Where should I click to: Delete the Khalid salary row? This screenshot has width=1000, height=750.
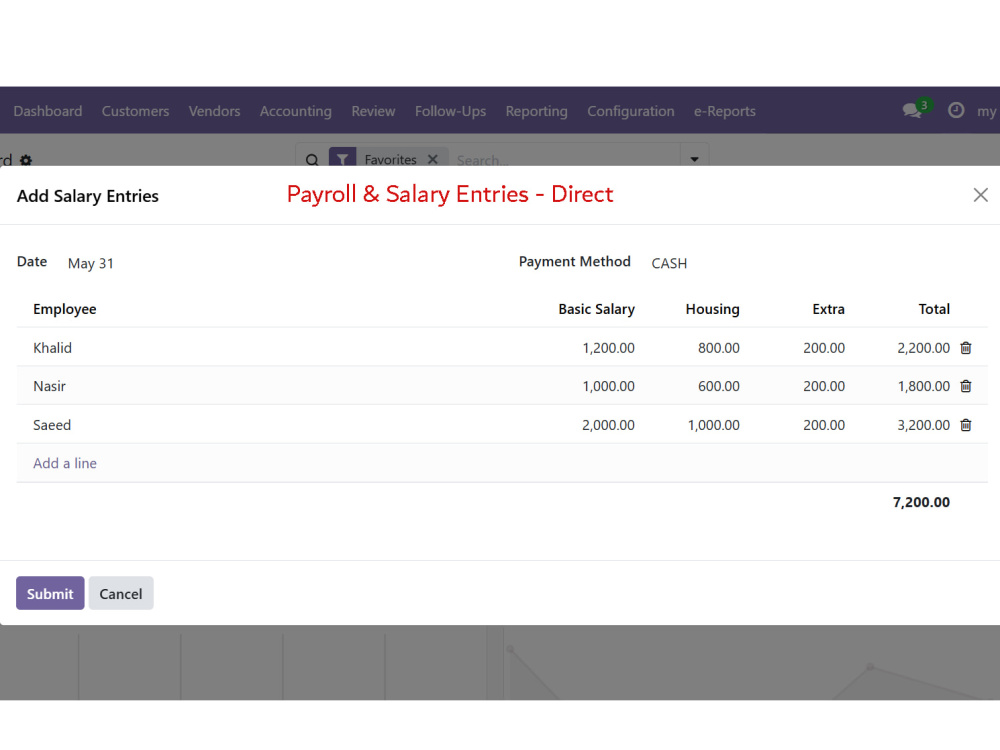(966, 348)
